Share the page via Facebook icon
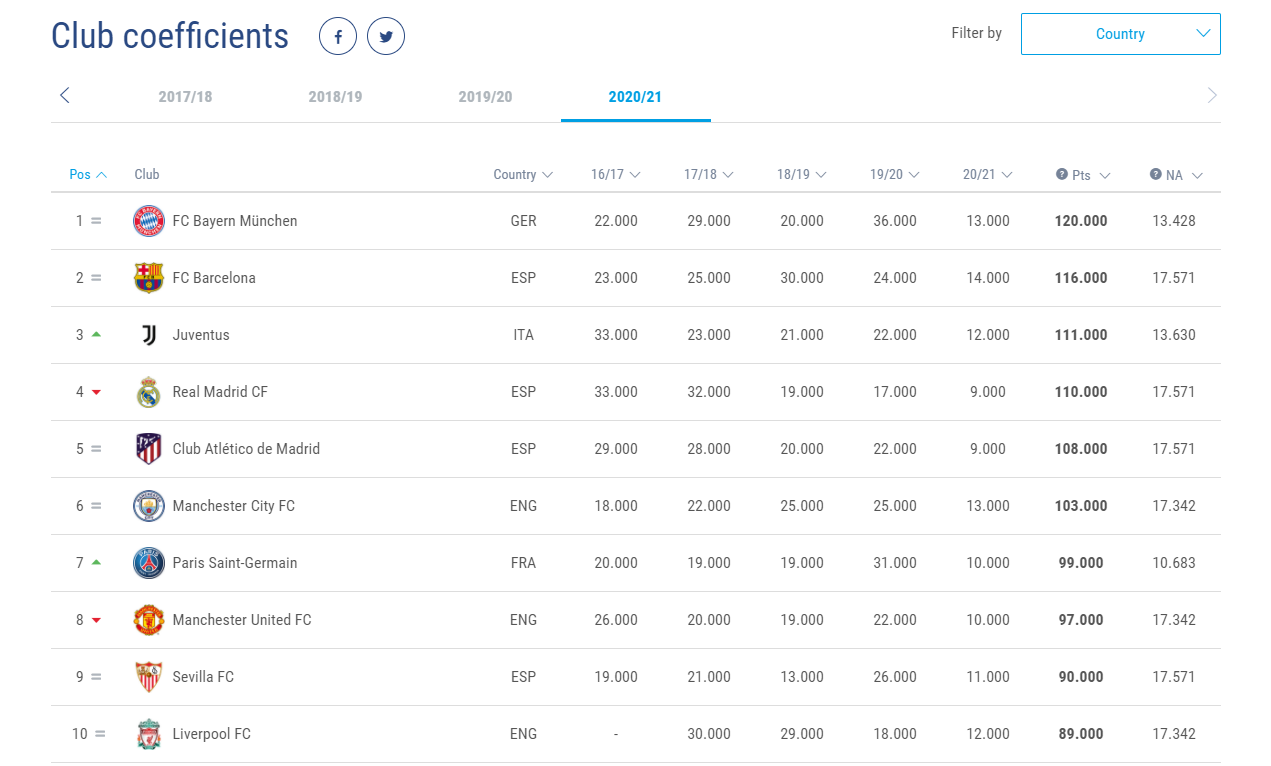The height and width of the screenshot is (766, 1271). point(338,37)
